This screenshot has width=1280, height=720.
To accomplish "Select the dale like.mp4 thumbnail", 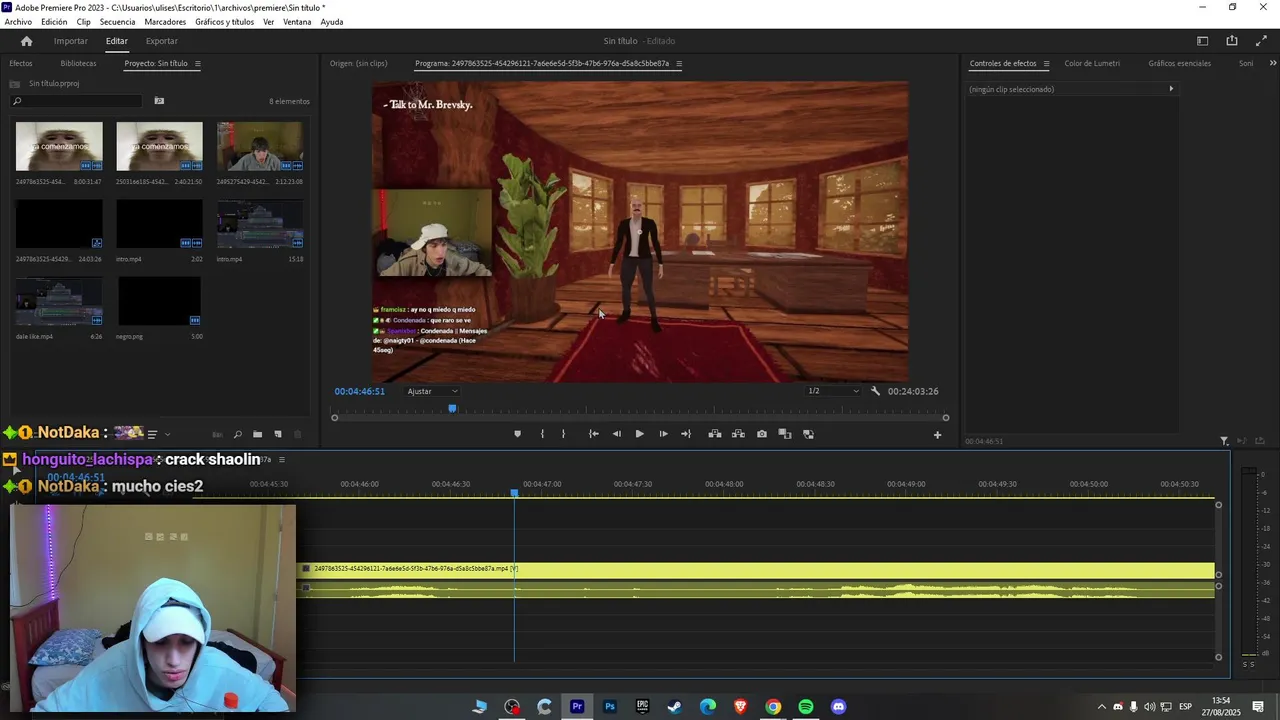I will point(59,301).
